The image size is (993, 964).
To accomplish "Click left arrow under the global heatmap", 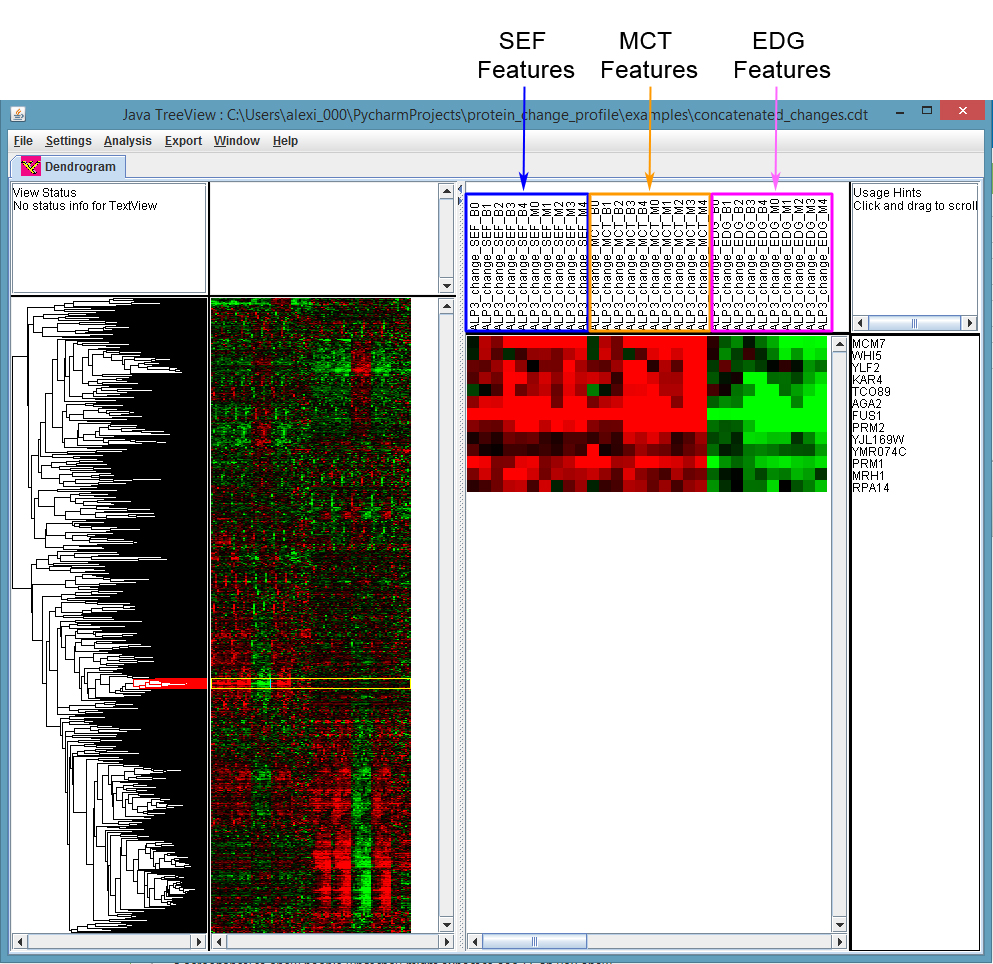I will click(219, 942).
